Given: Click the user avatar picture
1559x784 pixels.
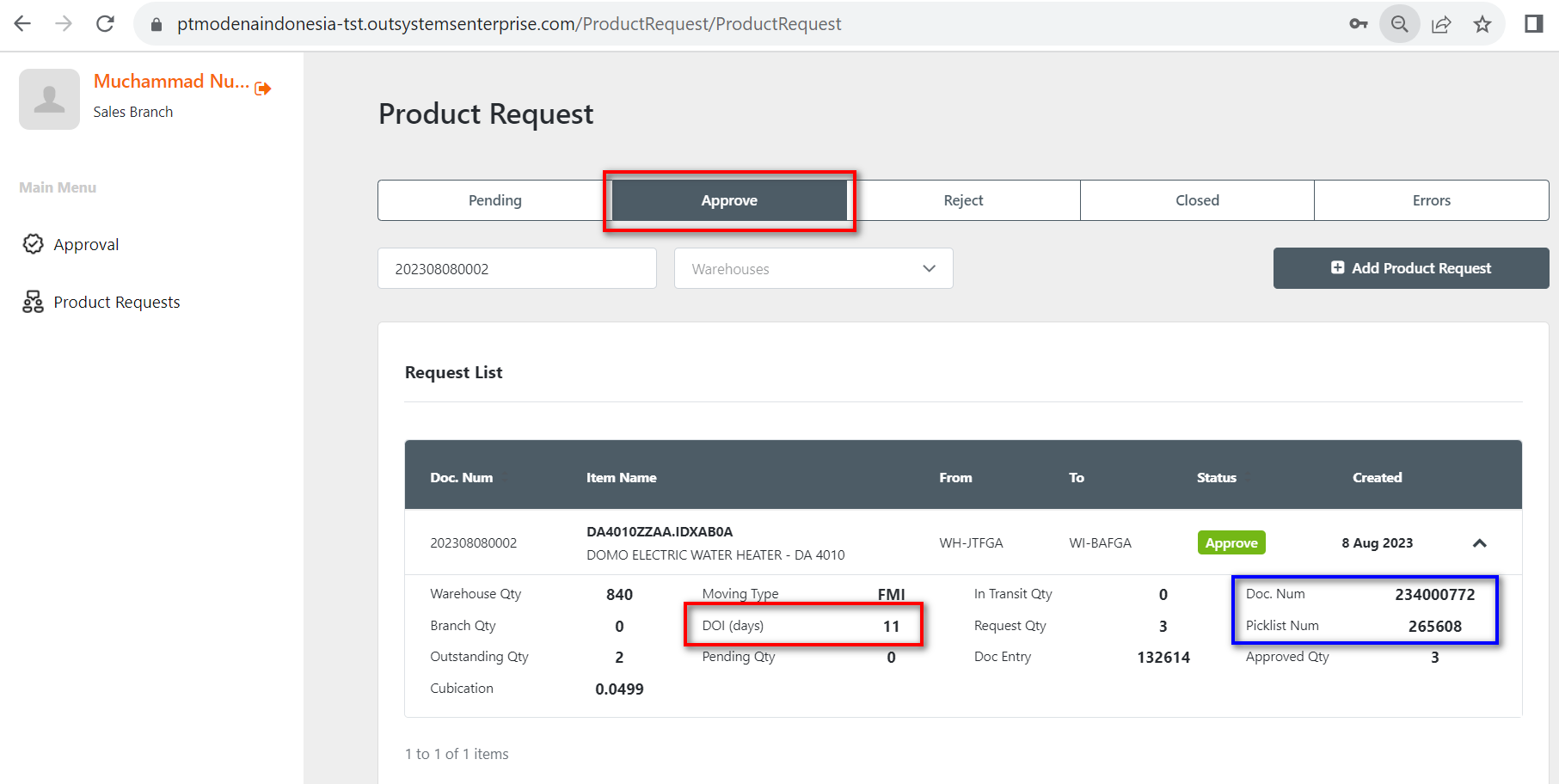Looking at the screenshot, I should tap(50, 100).
